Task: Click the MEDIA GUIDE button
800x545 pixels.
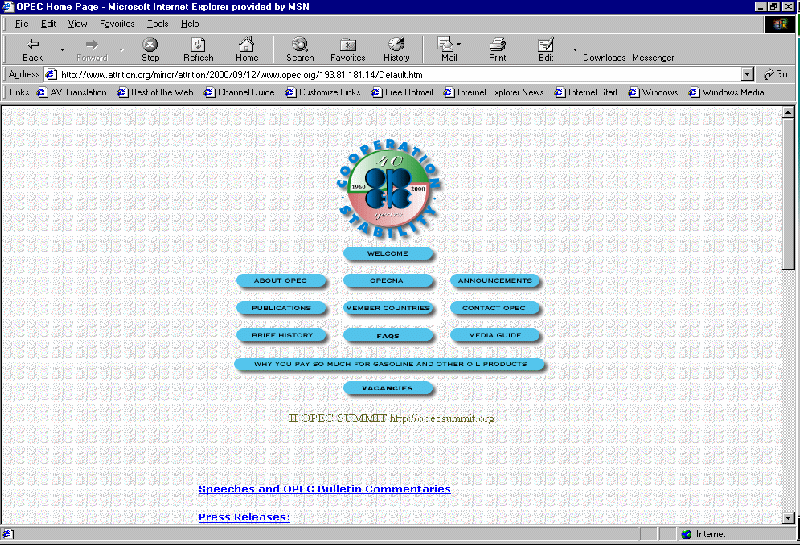Action: point(495,335)
